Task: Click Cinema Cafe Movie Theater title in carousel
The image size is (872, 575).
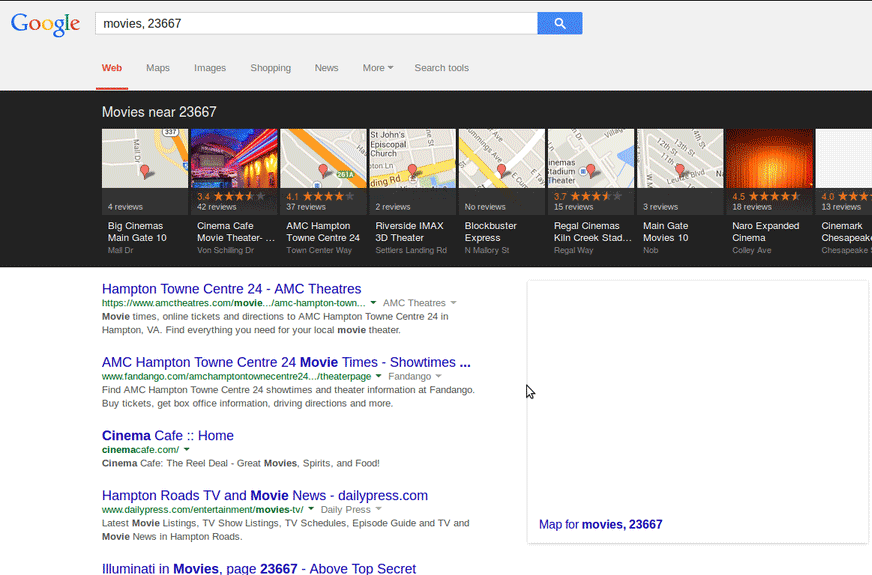Action: coord(236,232)
